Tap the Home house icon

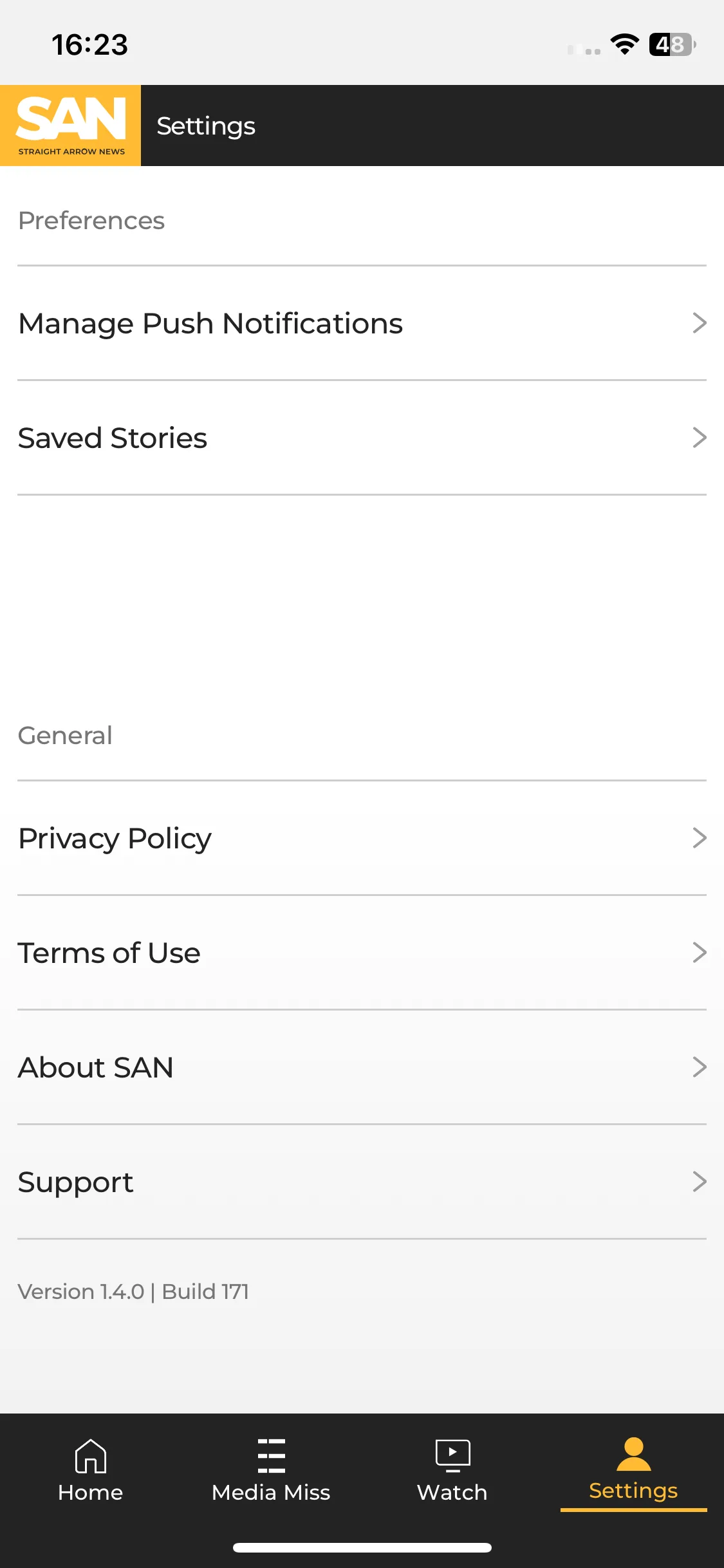tap(91, 1456)
